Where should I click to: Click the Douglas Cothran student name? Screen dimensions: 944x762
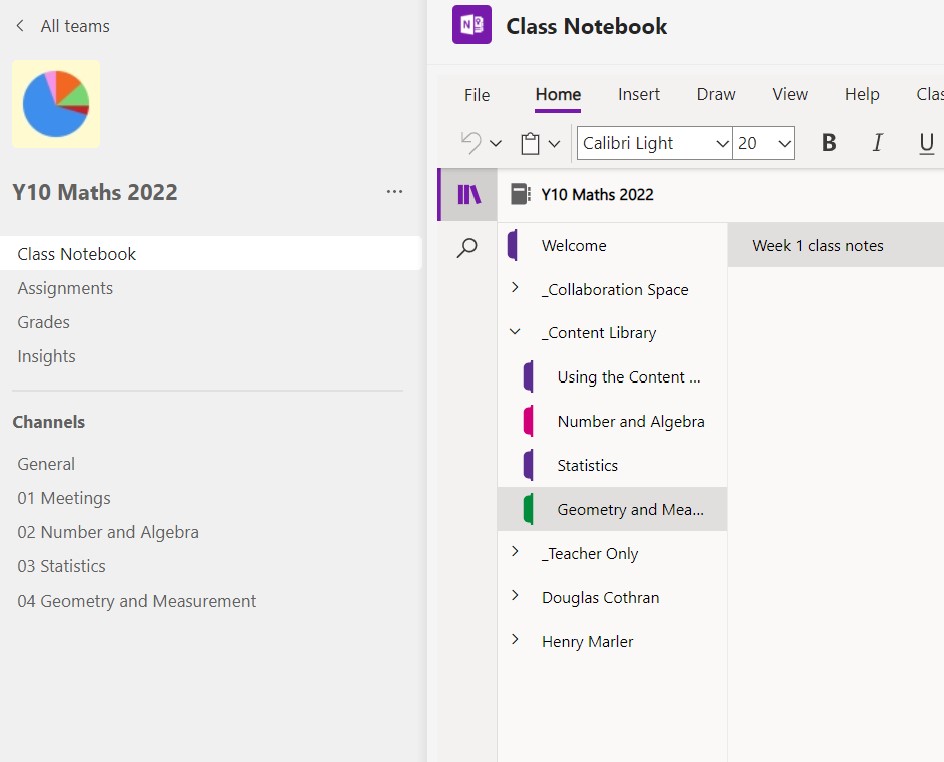tap(600, 598)
